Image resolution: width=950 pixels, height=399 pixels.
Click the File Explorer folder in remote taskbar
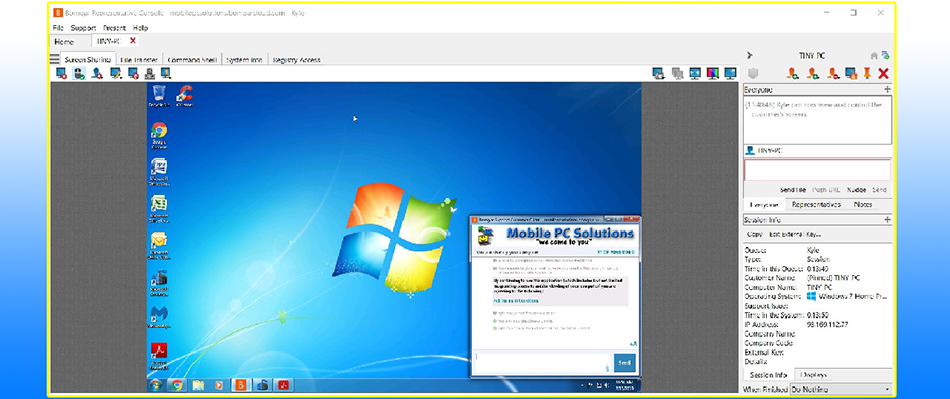pyautogui.click(x=198, y=385)
